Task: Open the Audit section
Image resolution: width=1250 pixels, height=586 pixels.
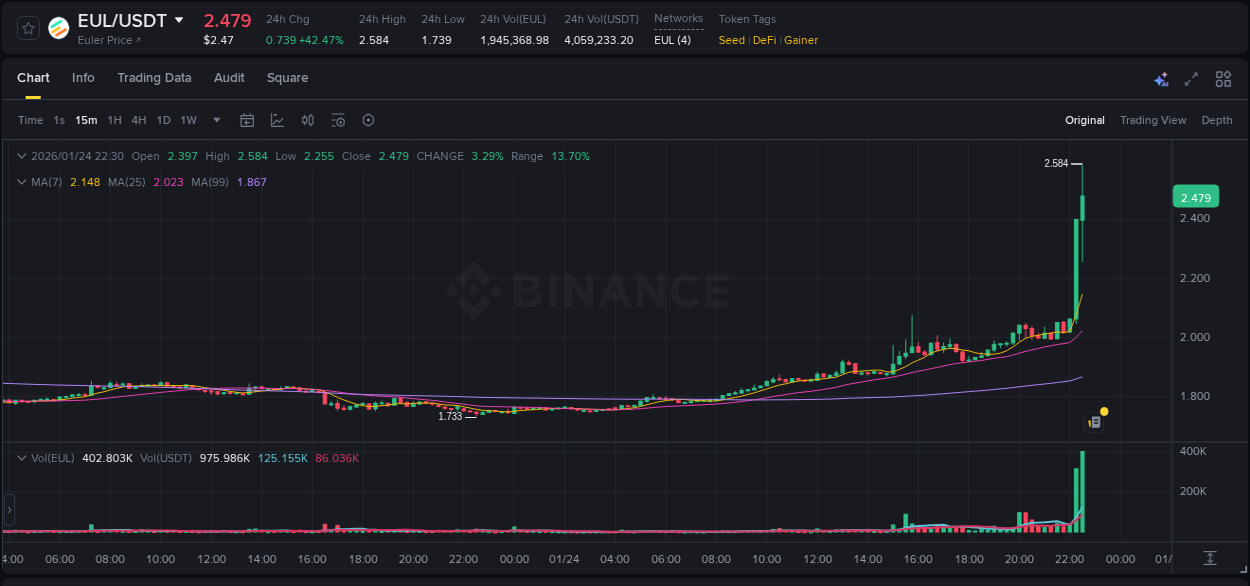Action: point(229,78)
